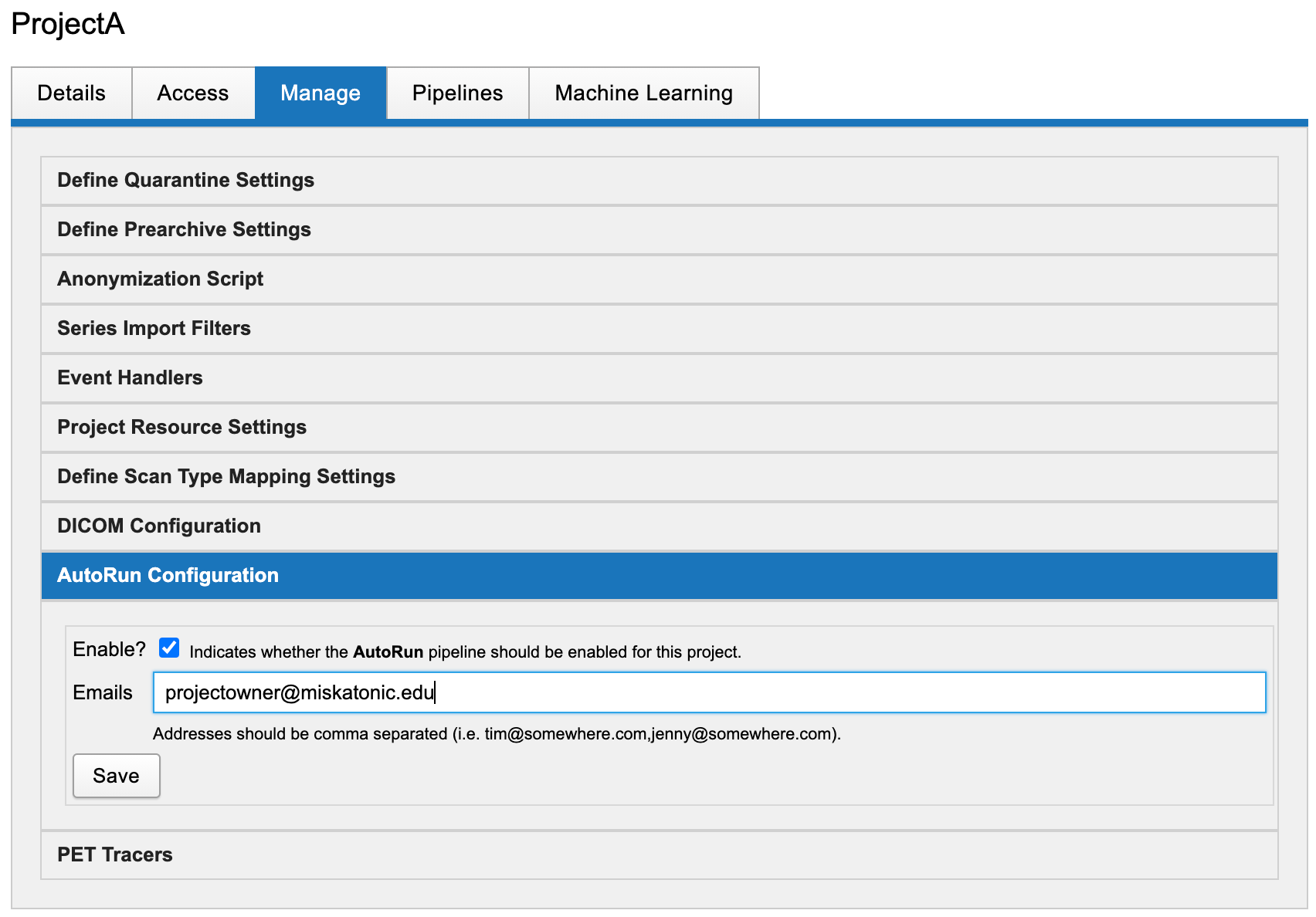The height and width of the screenshot is (917, 1316).
Task: Expand the PET Tracers section
Action: point(114,855)
